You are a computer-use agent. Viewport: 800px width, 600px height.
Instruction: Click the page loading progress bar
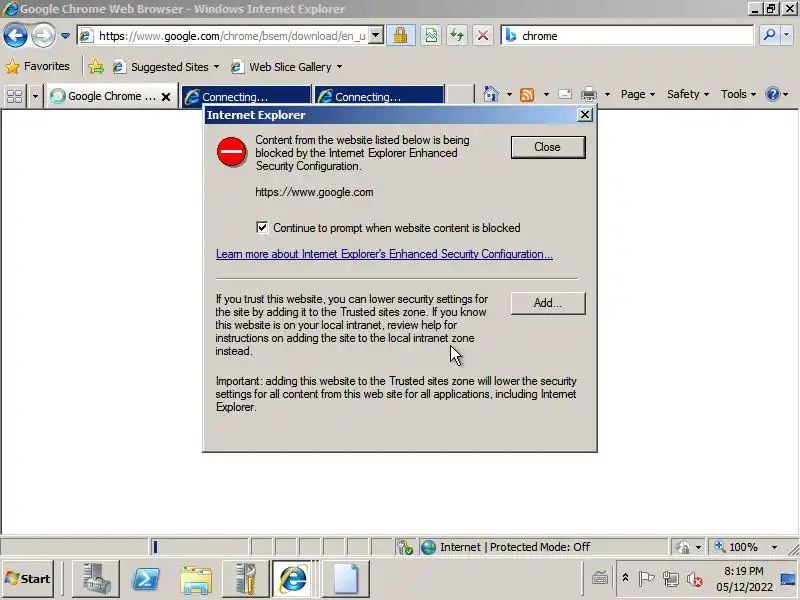tap(199, 547)
